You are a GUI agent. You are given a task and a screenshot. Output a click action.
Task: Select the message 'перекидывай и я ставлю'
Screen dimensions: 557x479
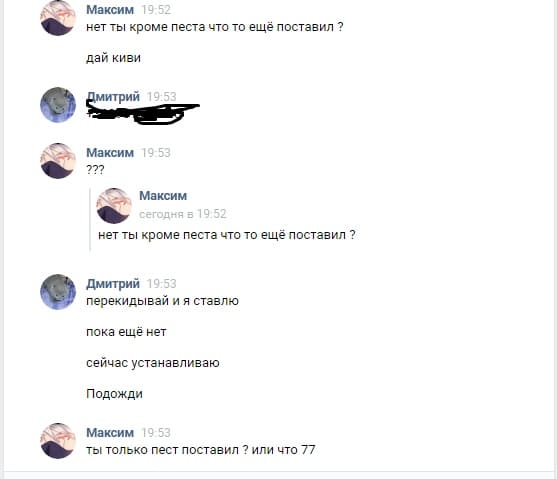pyautogui.click(x=162, y=301)
